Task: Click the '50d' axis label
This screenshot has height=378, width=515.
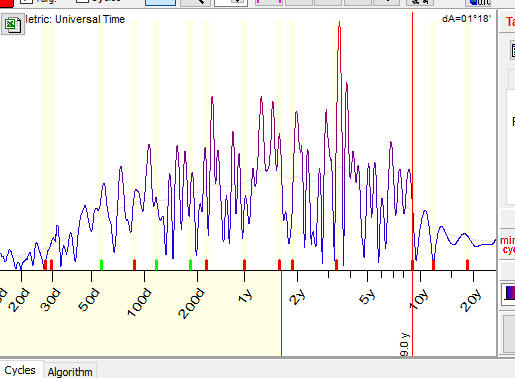Action: point(89,300)
